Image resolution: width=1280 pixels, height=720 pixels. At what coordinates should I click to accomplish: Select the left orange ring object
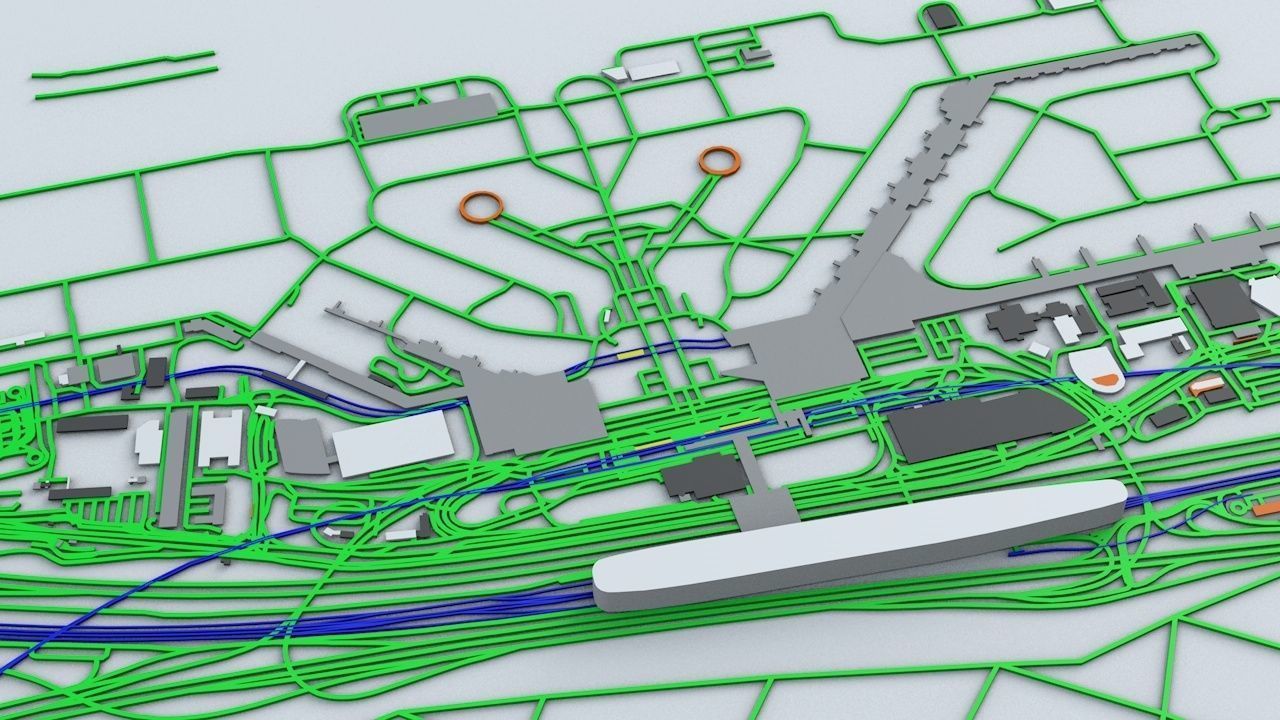pyautogui.click(x=481, y=207)
